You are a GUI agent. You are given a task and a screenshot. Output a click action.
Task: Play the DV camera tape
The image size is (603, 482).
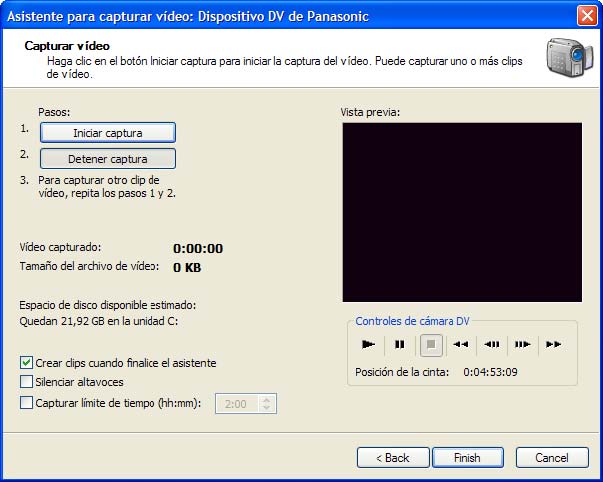point(368,344)
